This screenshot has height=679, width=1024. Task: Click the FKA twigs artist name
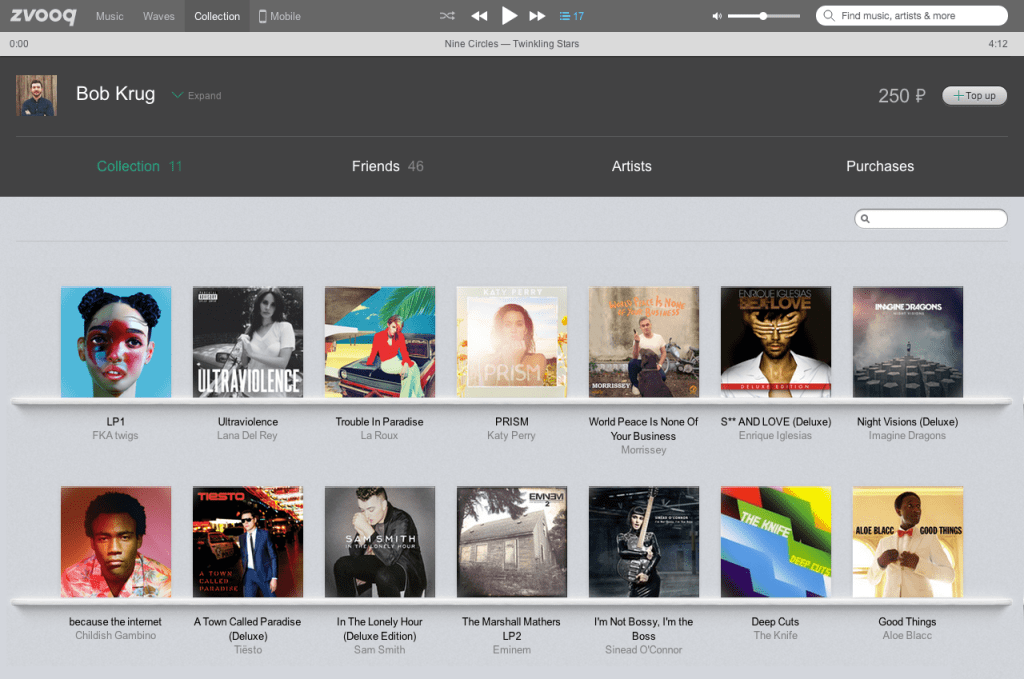pyautogui.click(x=116, y=435)
